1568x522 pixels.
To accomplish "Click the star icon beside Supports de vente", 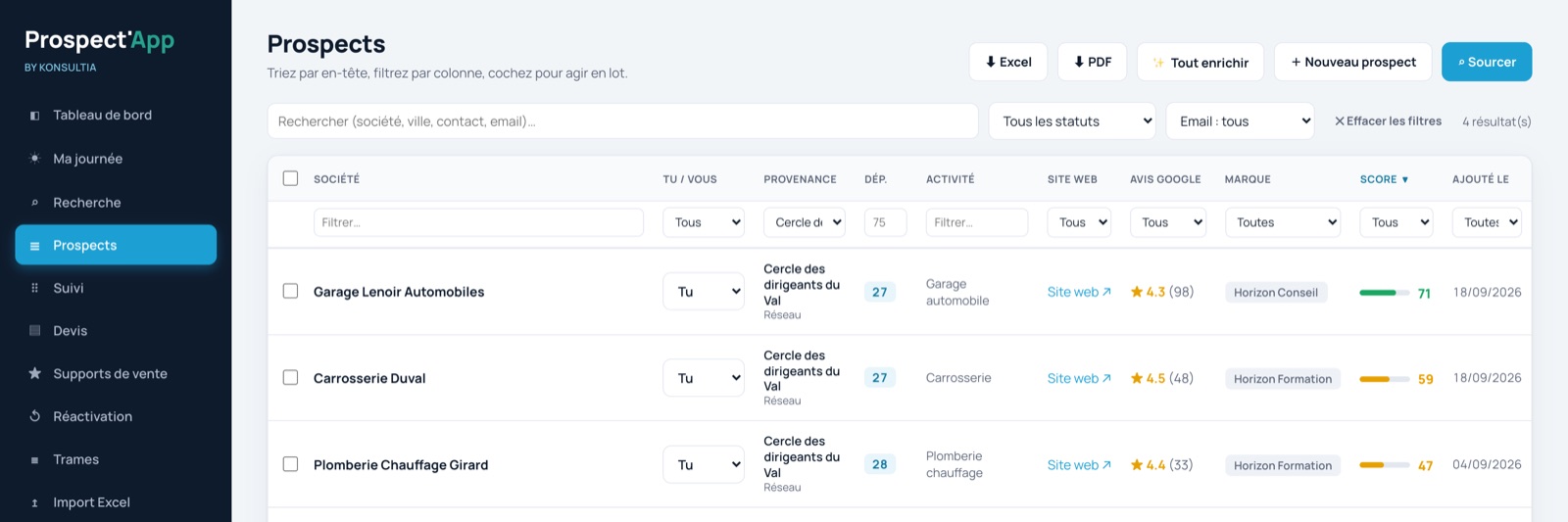I will pyautogui.click(x=34, y=373).
